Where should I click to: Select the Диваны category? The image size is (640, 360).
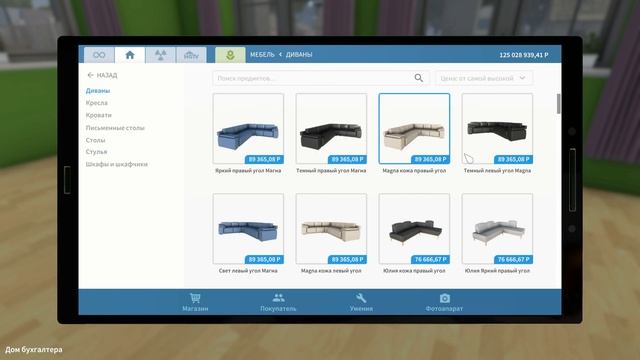pos(98,91)
